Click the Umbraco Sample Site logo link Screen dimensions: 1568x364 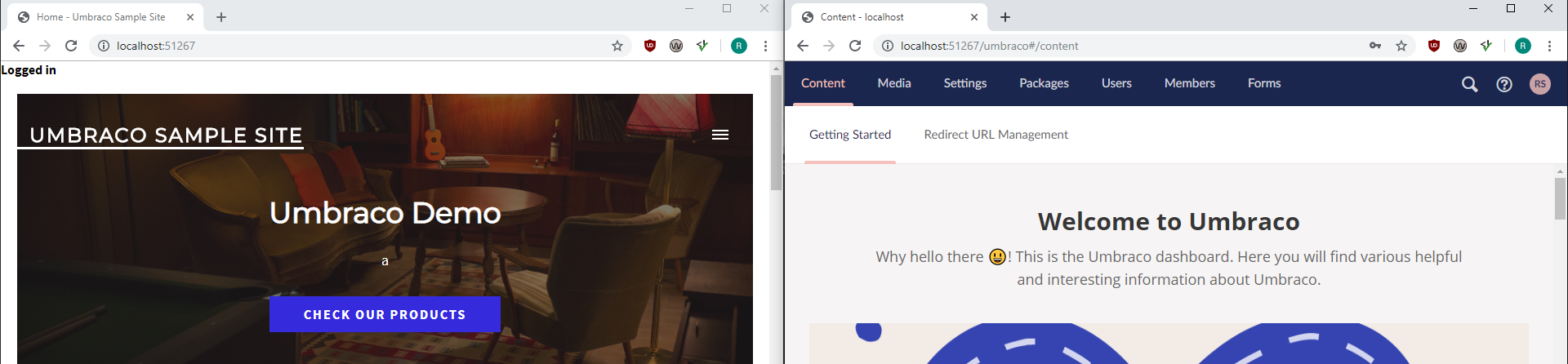[x=166, y=135]
